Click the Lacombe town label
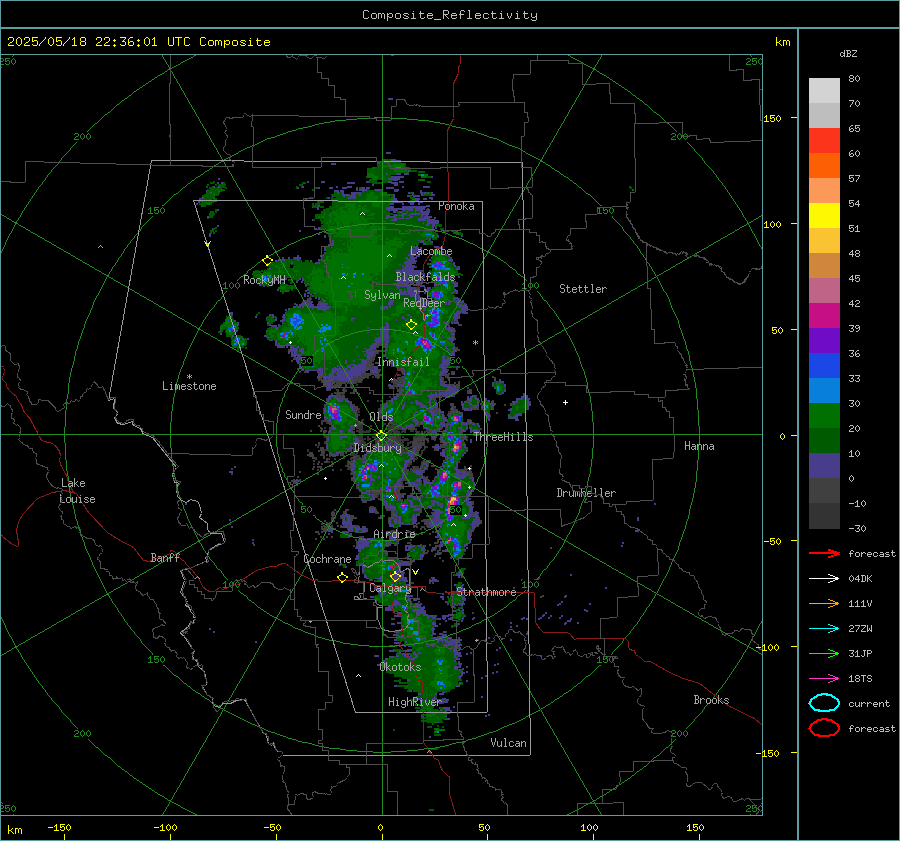 click(x=431, y=251)
